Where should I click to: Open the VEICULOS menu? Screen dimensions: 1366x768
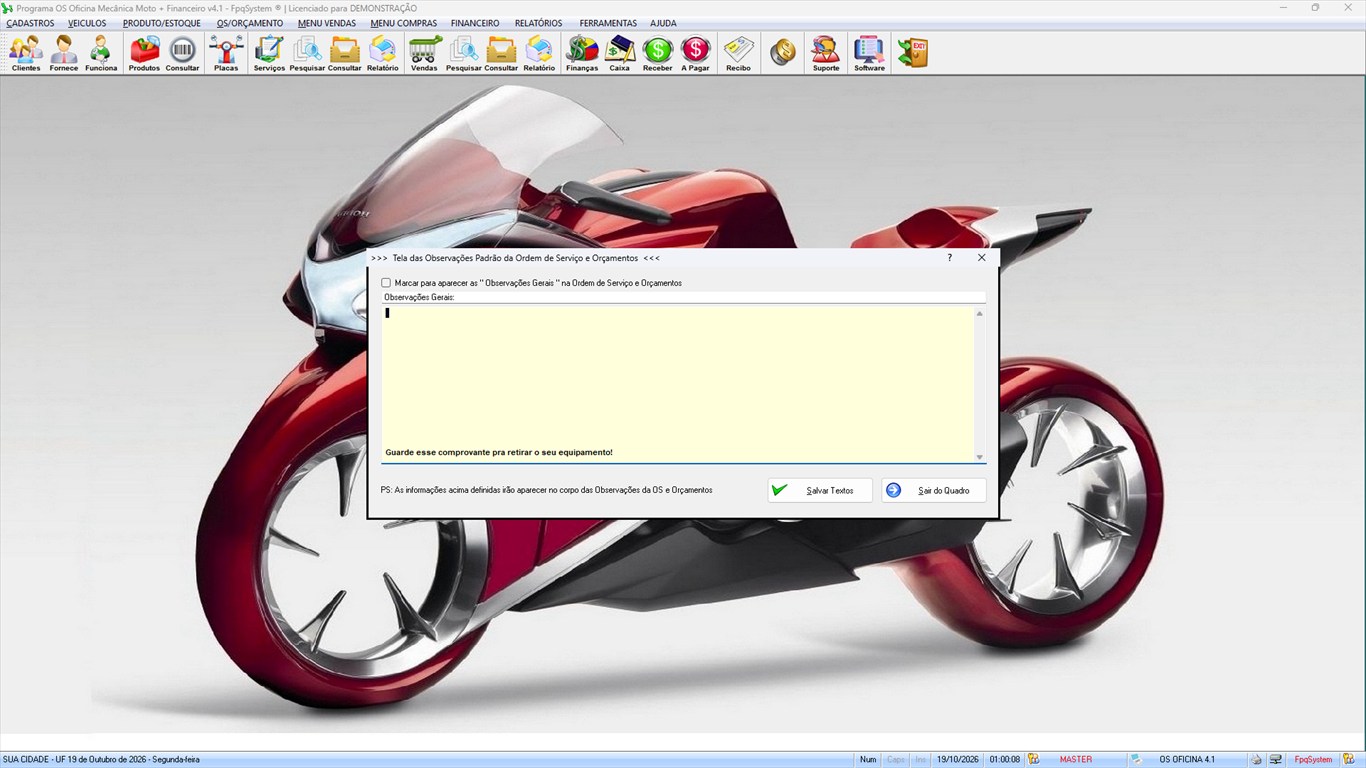click(x=87, y=23)
